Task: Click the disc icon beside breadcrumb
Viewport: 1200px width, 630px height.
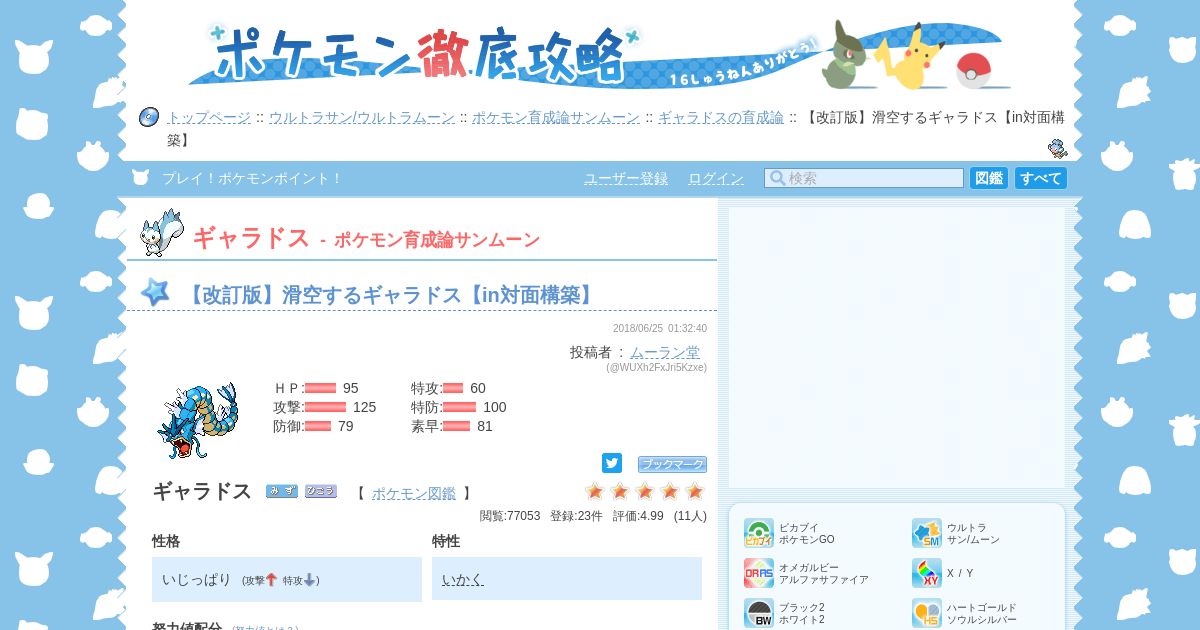Action: (x=149, y=117)
